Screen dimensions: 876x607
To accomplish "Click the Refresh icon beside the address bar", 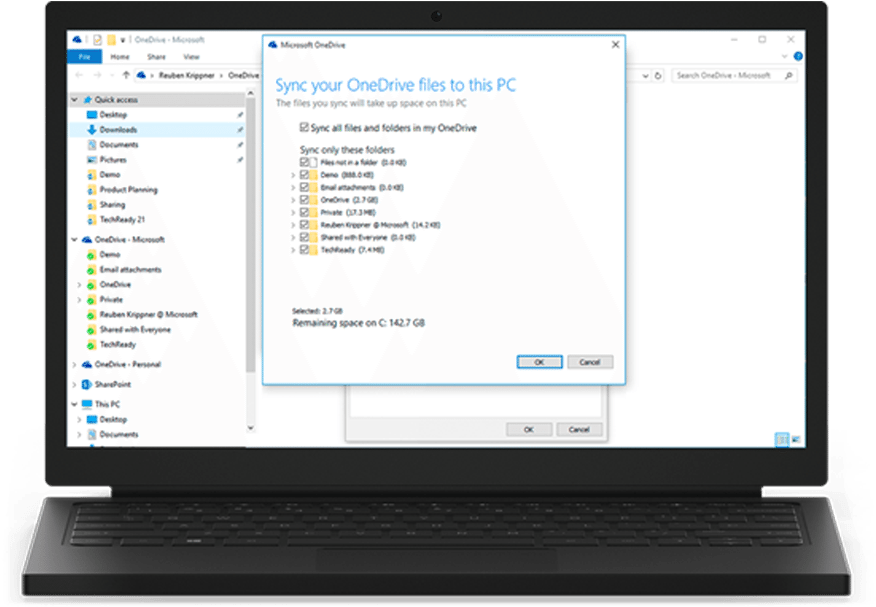I will (x=658, y=75).
